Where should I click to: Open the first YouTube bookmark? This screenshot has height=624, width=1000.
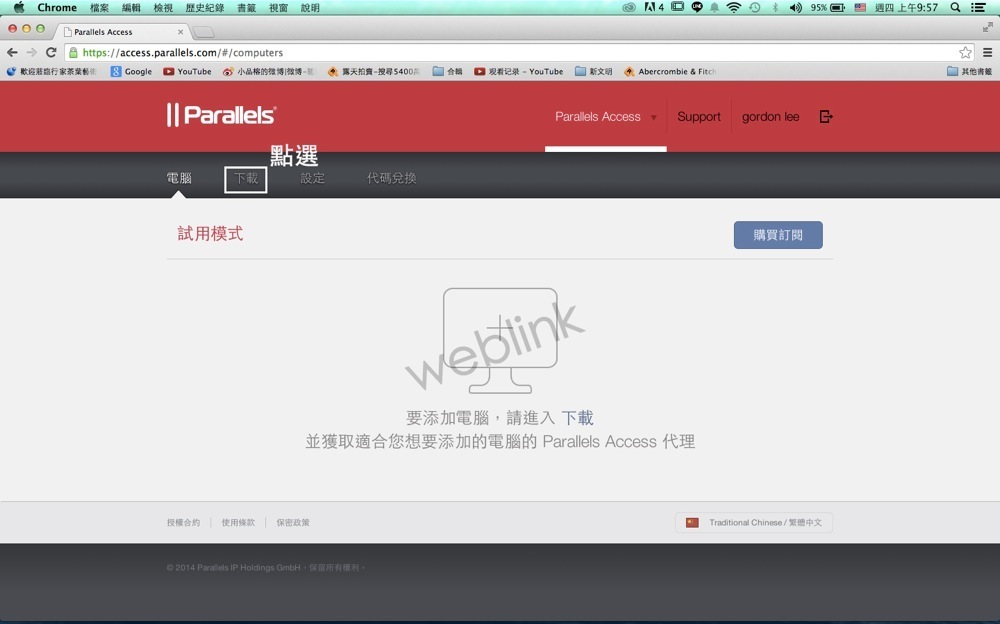[x=187, y=71]
